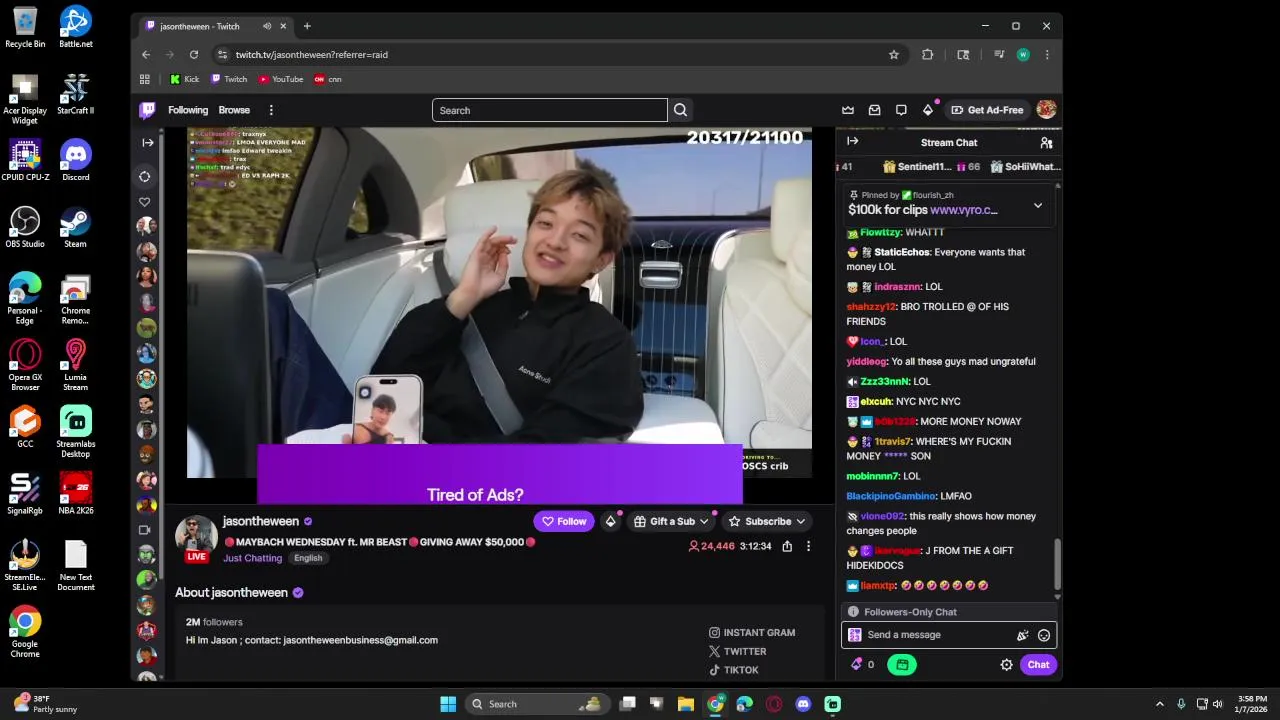This screenshot has height=720, width=1280.
Task: Show hidden system tray icons
Action: (1159, 704)
